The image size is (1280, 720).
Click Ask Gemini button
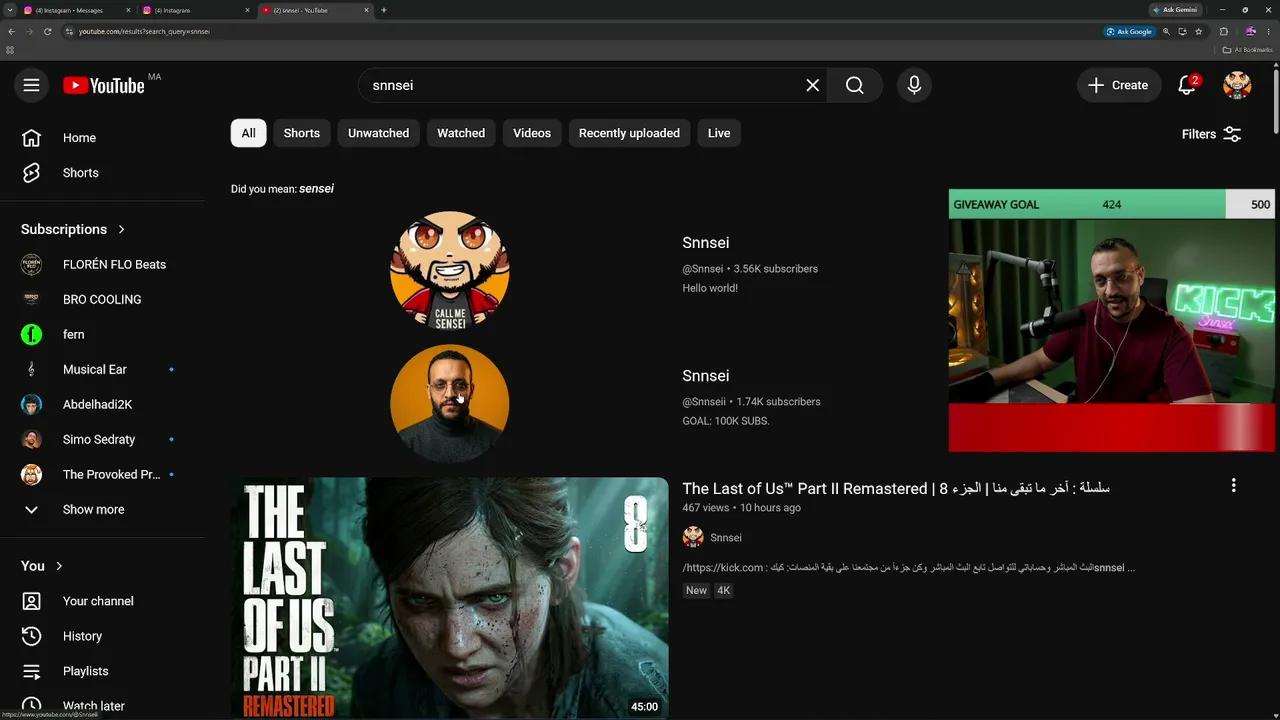[x=1175, y=10]
